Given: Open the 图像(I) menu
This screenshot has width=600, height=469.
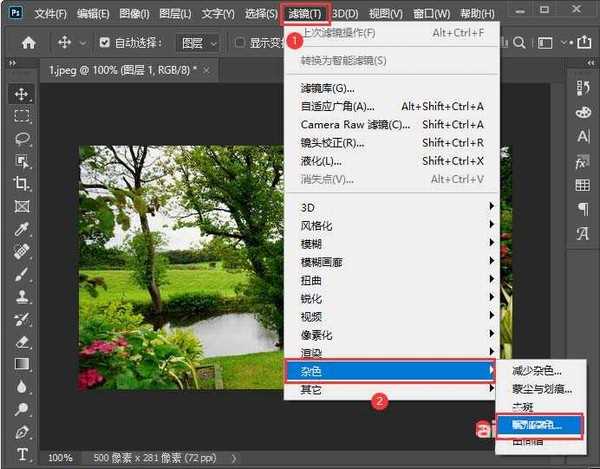Looking at the screenshot, I should click(132, 14).
